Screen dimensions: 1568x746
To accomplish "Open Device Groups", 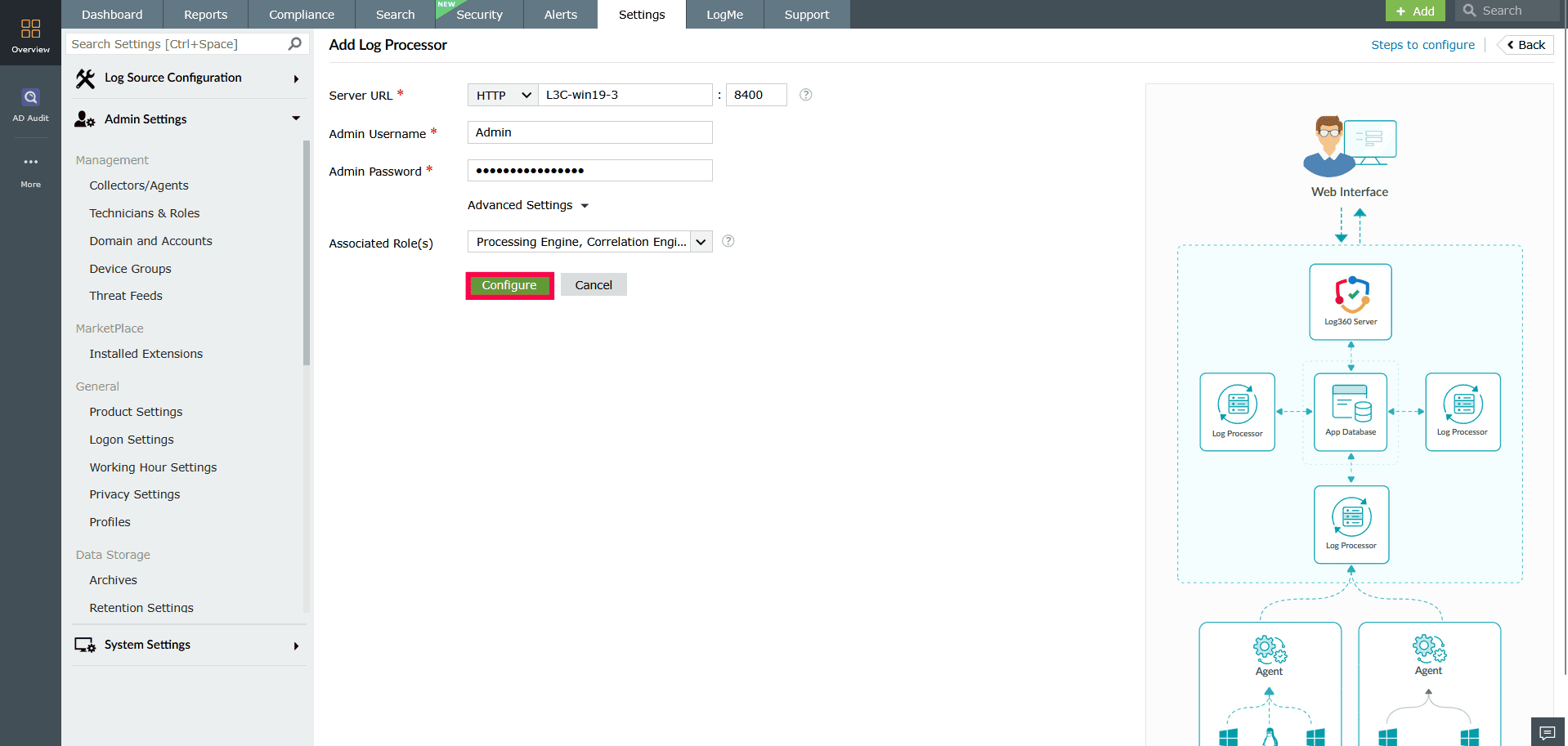I will tap(131, 269).
